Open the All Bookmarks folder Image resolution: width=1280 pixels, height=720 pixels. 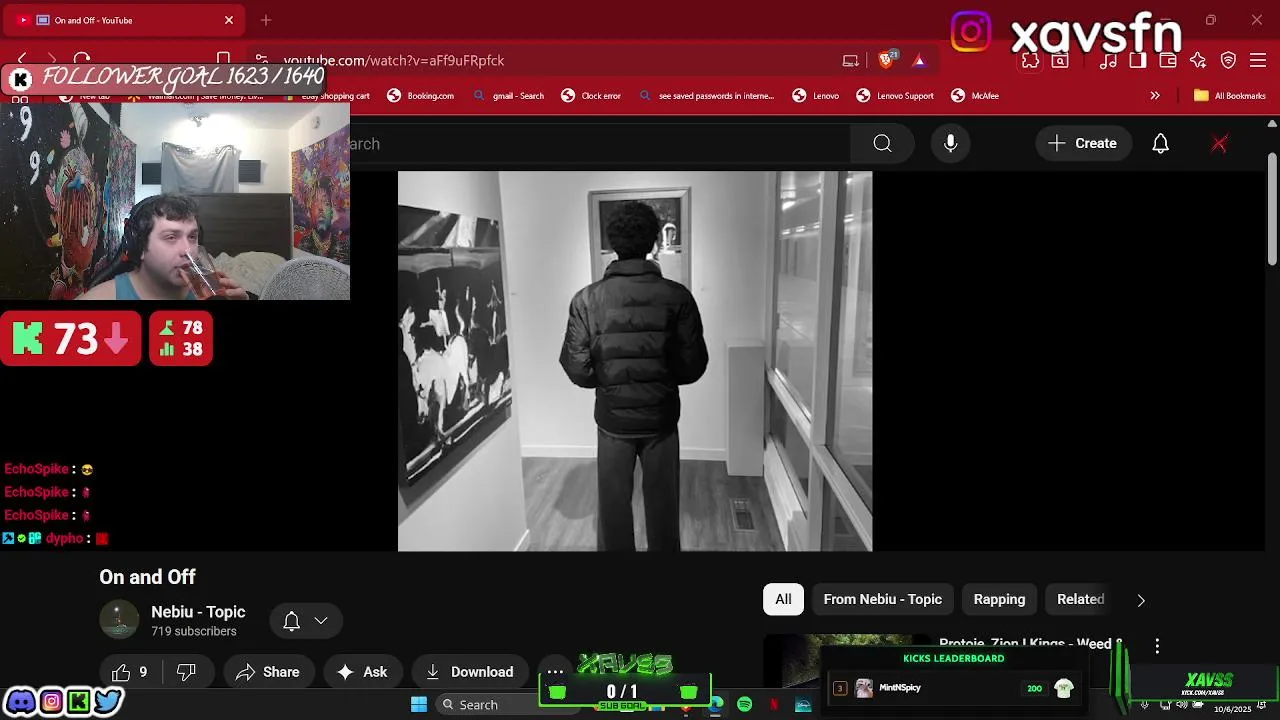(1230, 96)
